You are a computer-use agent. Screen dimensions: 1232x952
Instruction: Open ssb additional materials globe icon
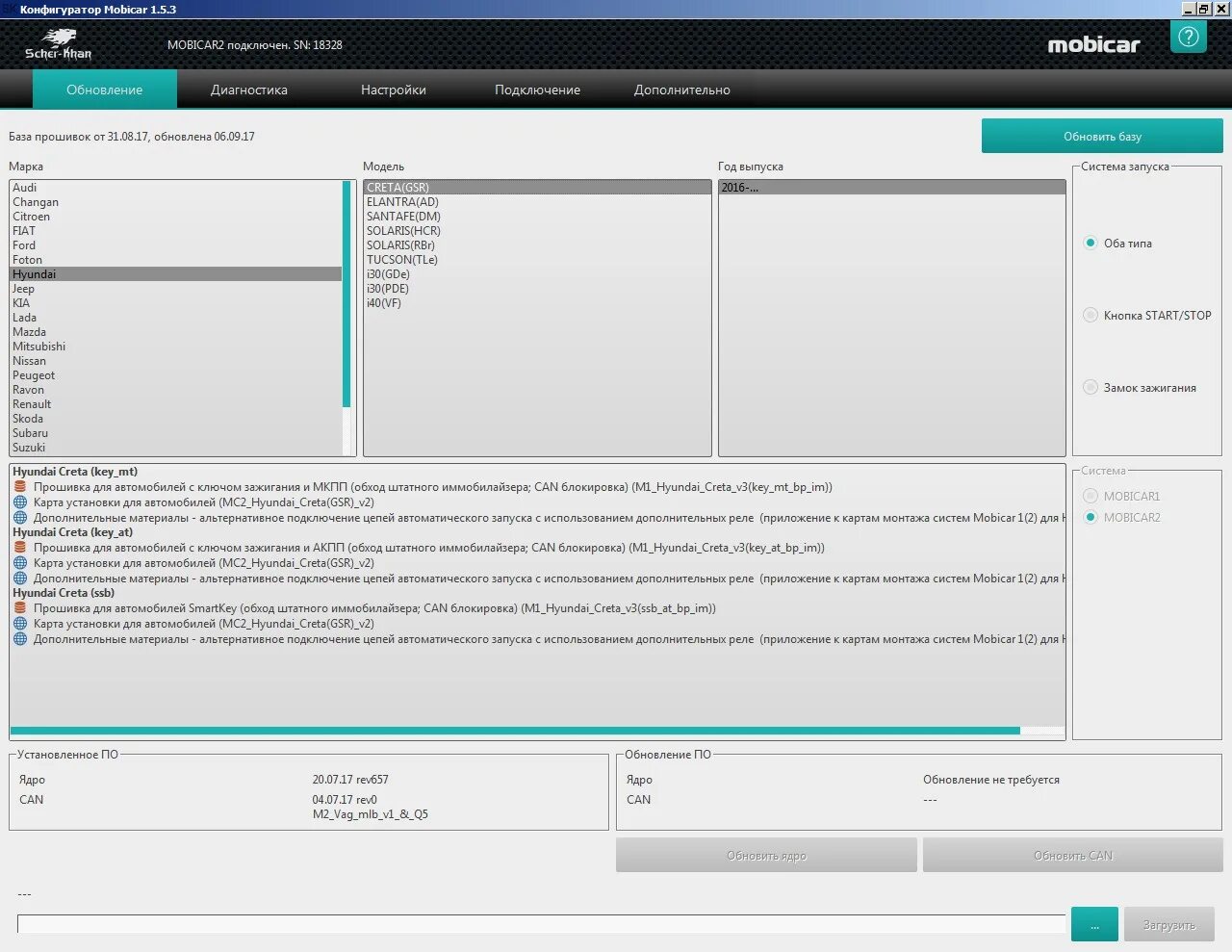click(20, 639)
